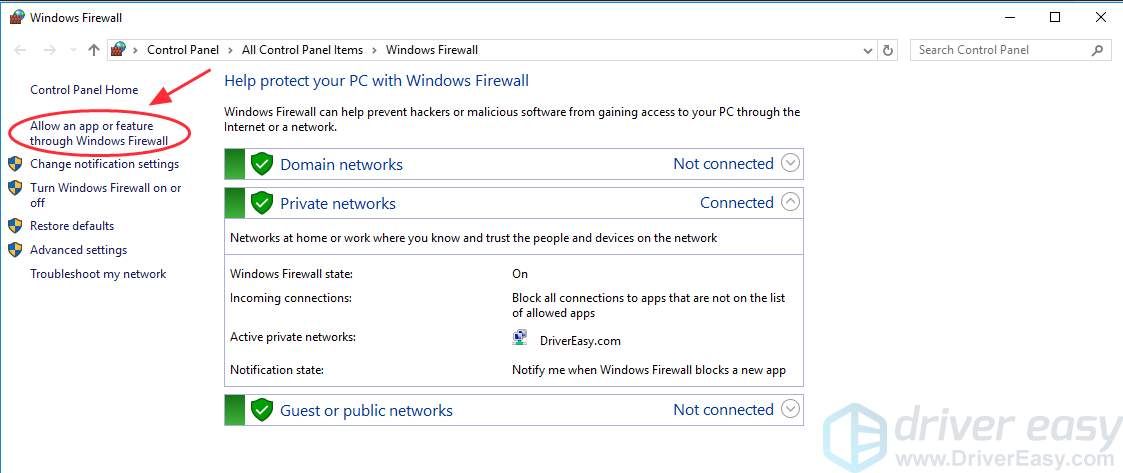Click the shield beside Guest or public networks
Viewport: 1123px width, 473px height.
tap(262, 410)
